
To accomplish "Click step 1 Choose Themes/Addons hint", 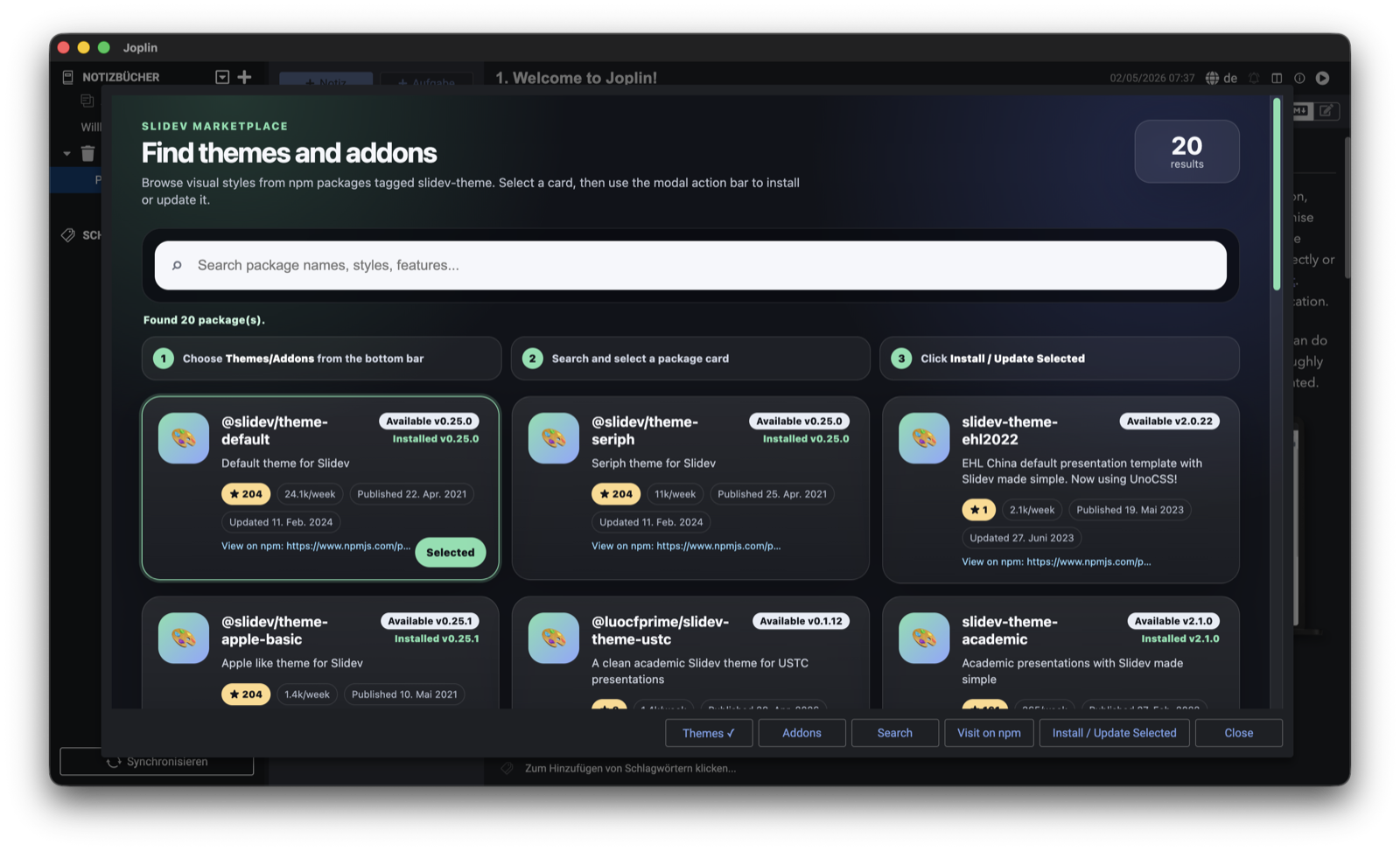I will pos(321,359).
